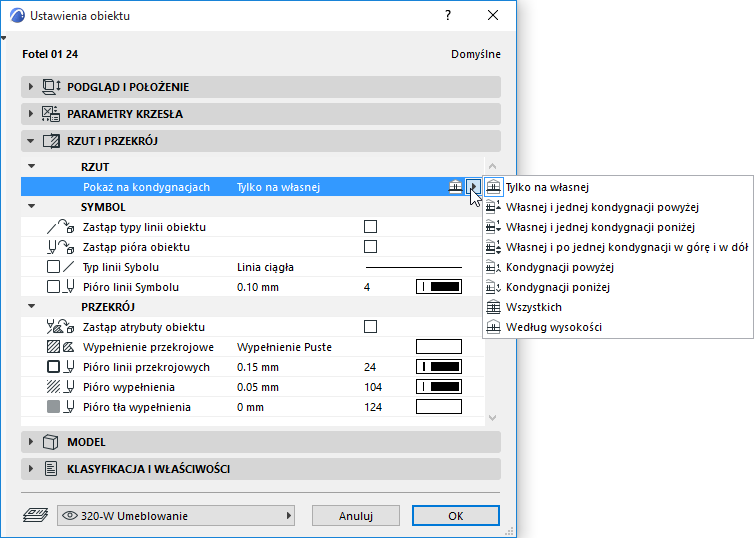Click the icon beside Kondygnacji poniżej option
Viewport: 754px width, 538px height.
pos(493,288)
